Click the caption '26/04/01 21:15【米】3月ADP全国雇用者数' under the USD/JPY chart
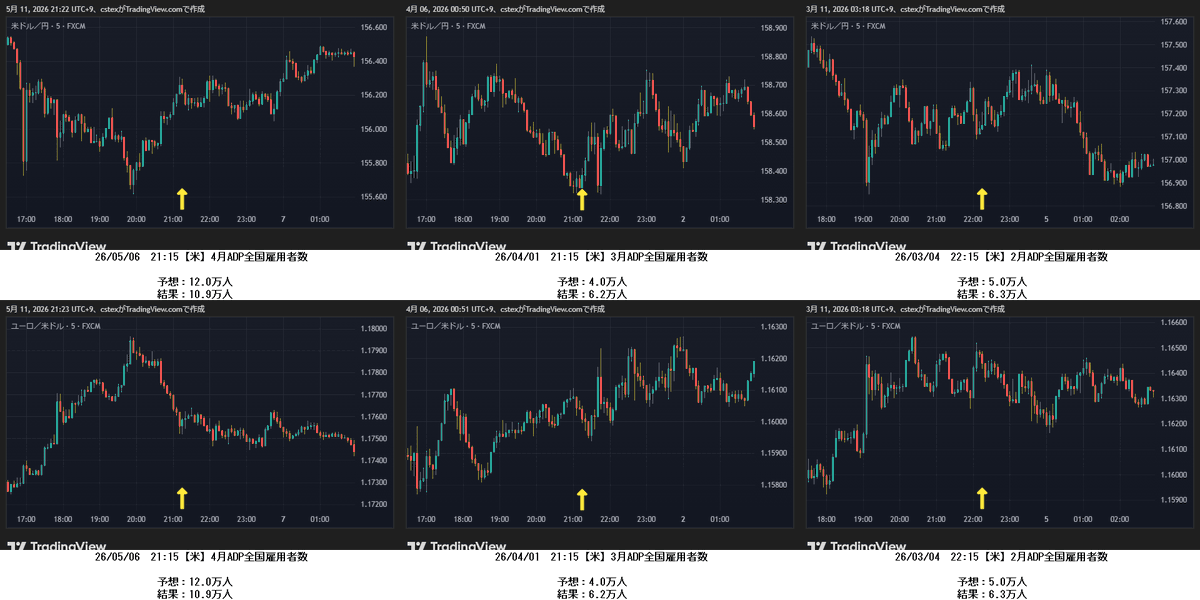This screenshot has height=600, width=1200. pos(601,257)
